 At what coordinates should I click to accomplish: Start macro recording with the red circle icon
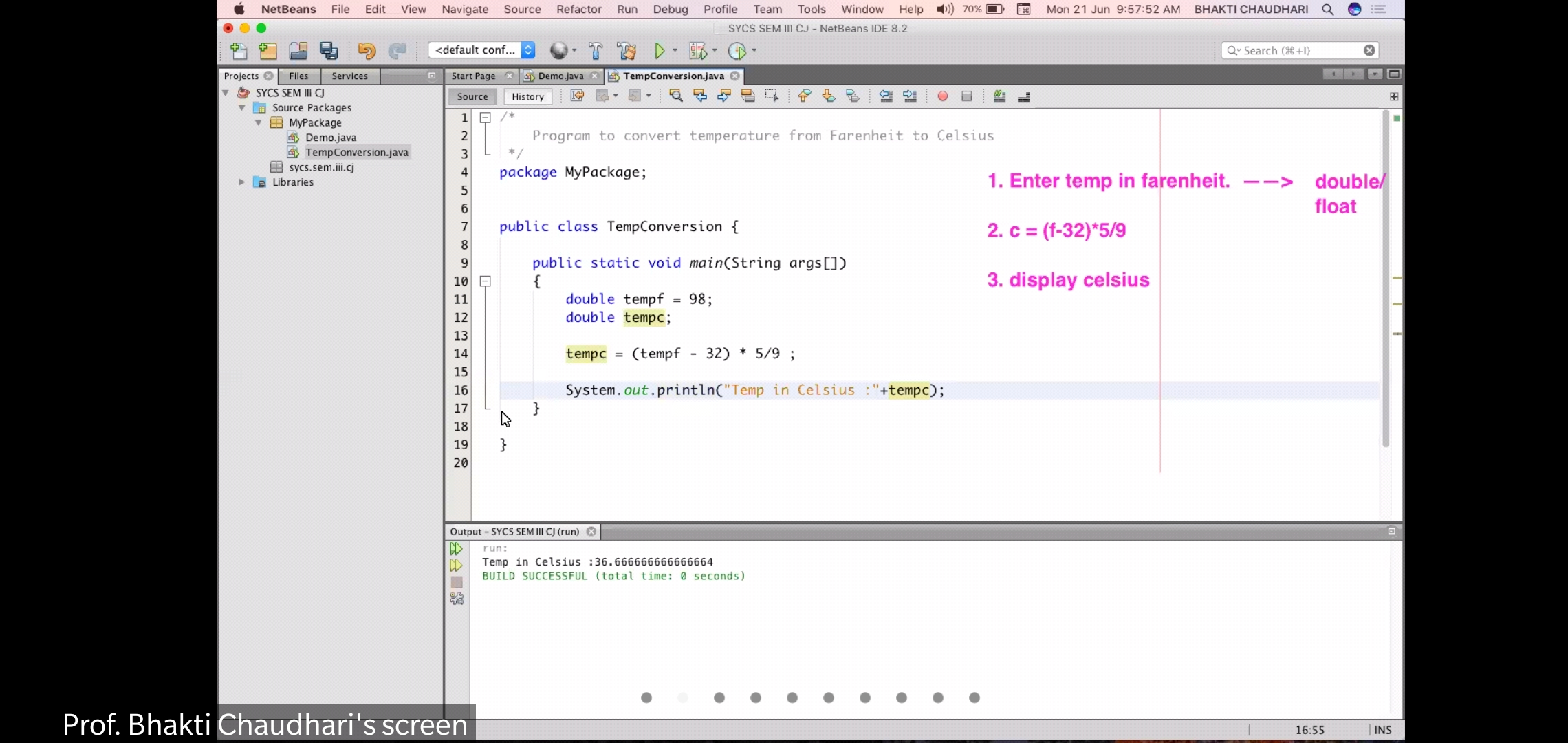point(943,96)
